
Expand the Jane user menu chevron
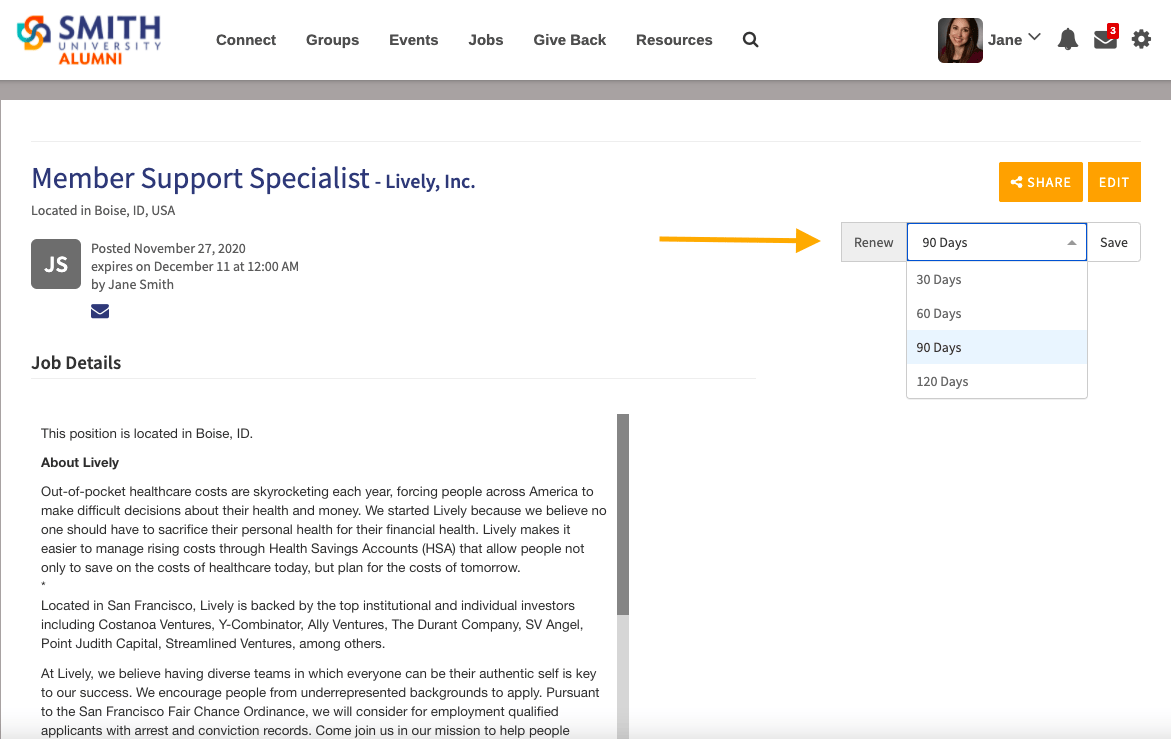pos(1034,37)
